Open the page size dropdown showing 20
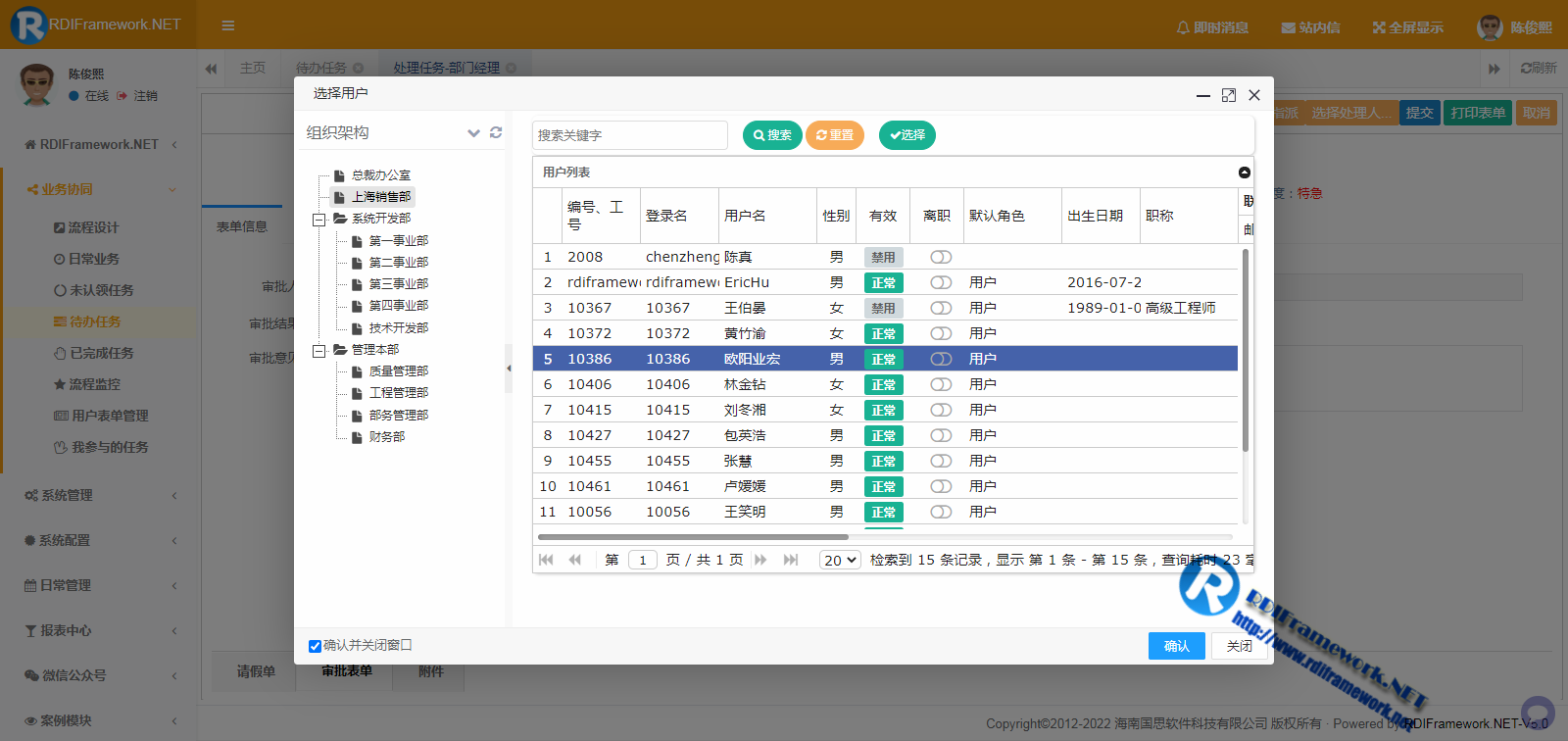The height and width of the screenshot is (741, 1568). coord(840,560)
